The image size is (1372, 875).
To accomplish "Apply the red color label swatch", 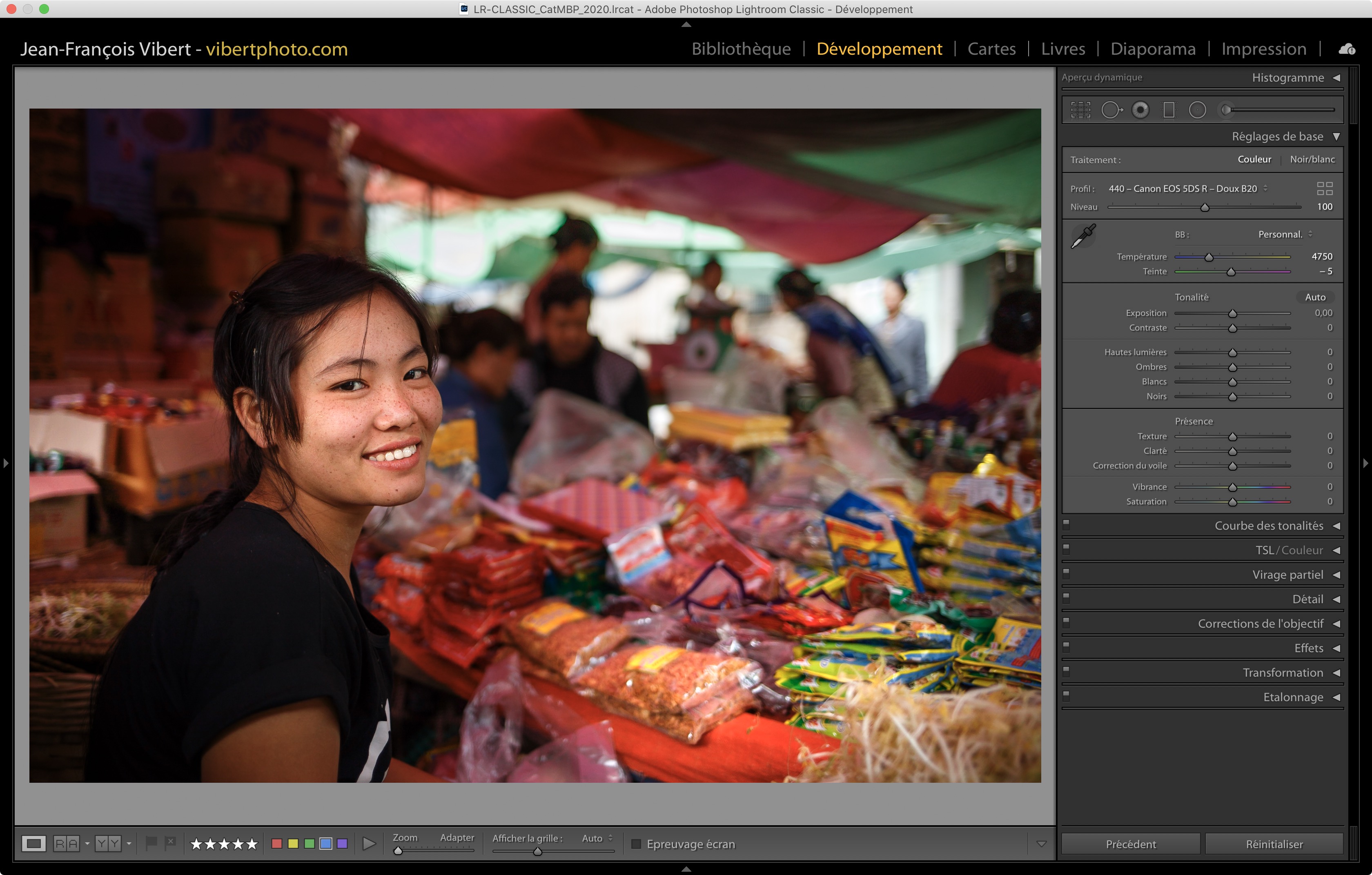I will point(277,844).
